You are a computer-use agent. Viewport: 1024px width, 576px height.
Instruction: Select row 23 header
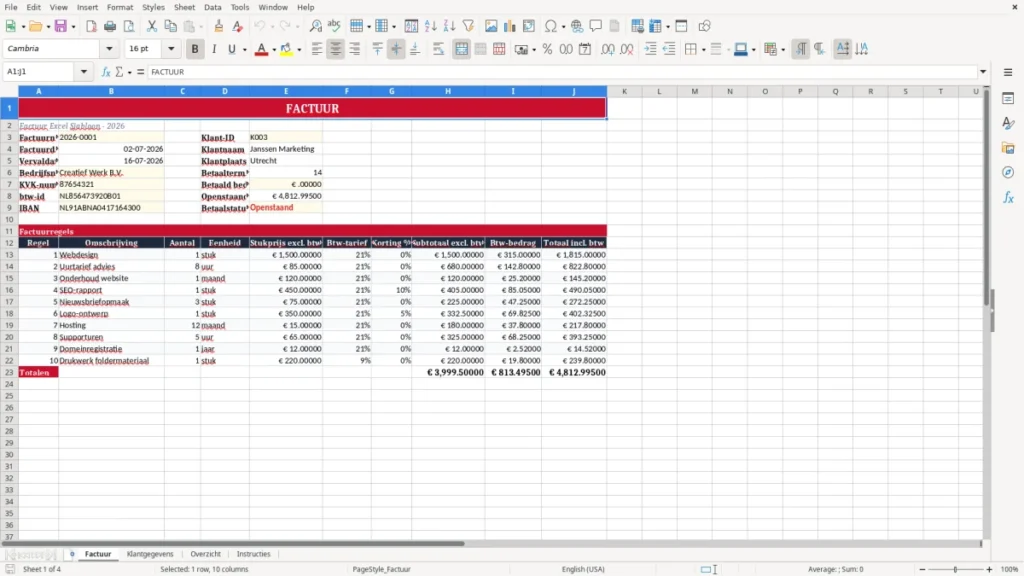click(x=9, y=372)
